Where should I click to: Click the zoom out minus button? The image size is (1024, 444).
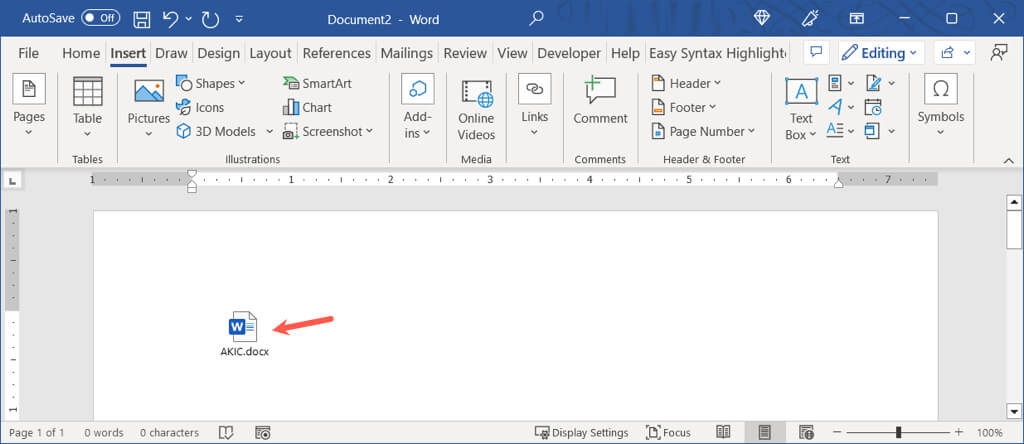click(837, 432)
